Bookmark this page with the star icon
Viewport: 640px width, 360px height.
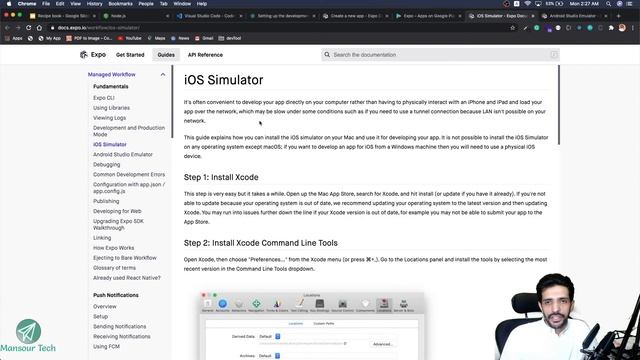point(513,28)
